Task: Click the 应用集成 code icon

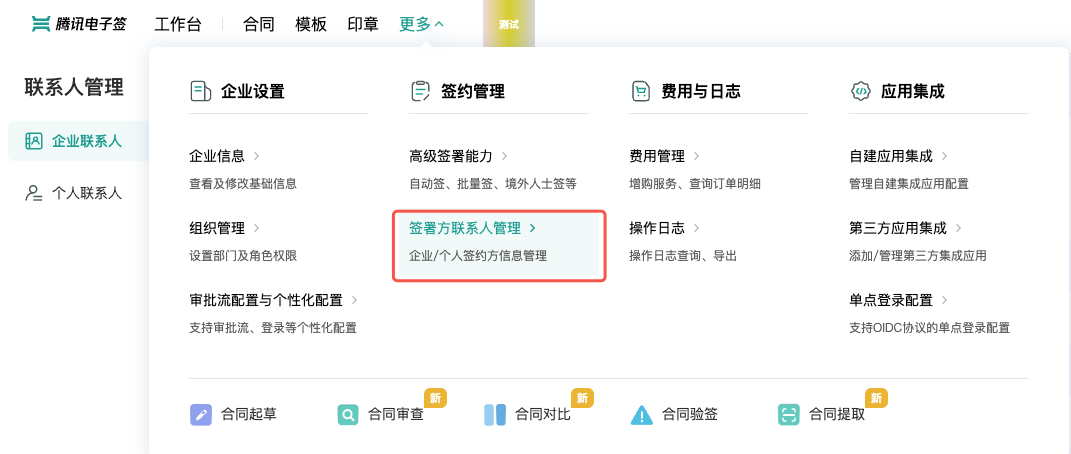Action: pyautogui.click(x=860, y=91)
